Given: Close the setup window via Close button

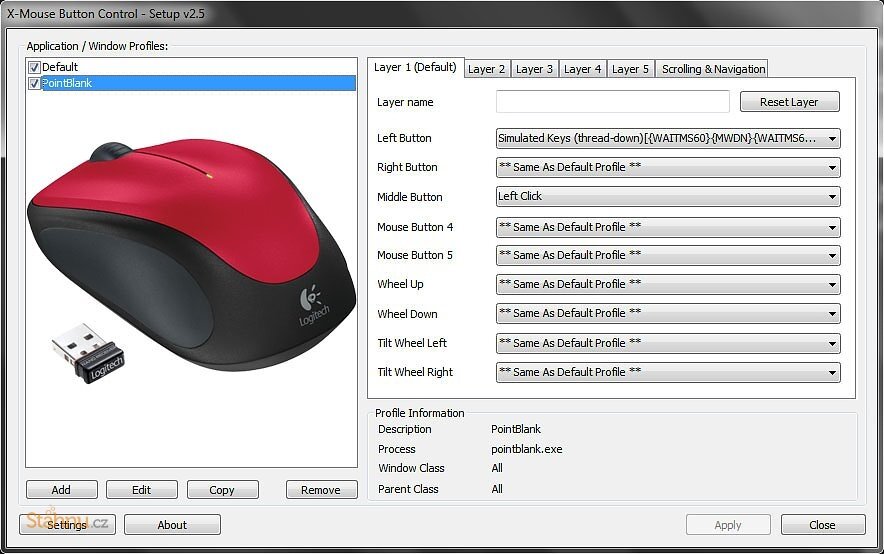Looking at the screenshot, I should coord(823,525).
